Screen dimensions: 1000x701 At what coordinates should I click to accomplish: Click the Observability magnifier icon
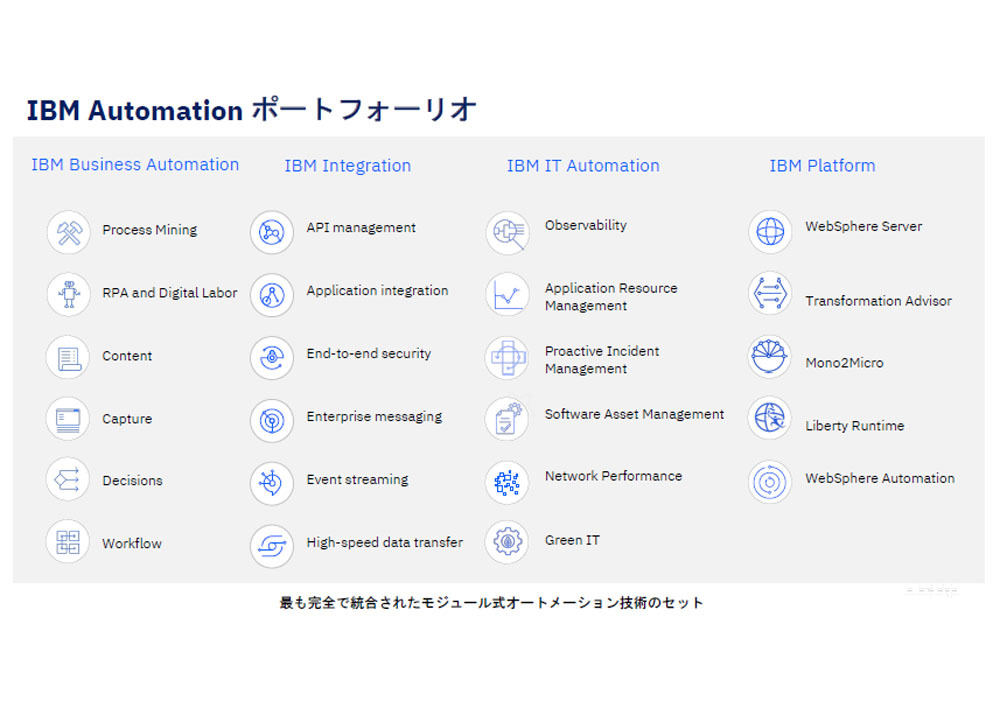pos(508,233)
